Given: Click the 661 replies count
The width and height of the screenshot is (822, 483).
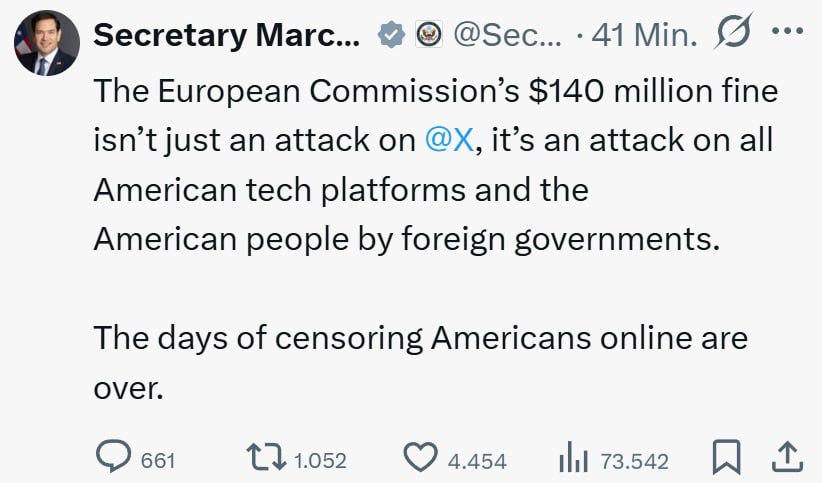Looking at the screenshot, I should coord(158,461).
